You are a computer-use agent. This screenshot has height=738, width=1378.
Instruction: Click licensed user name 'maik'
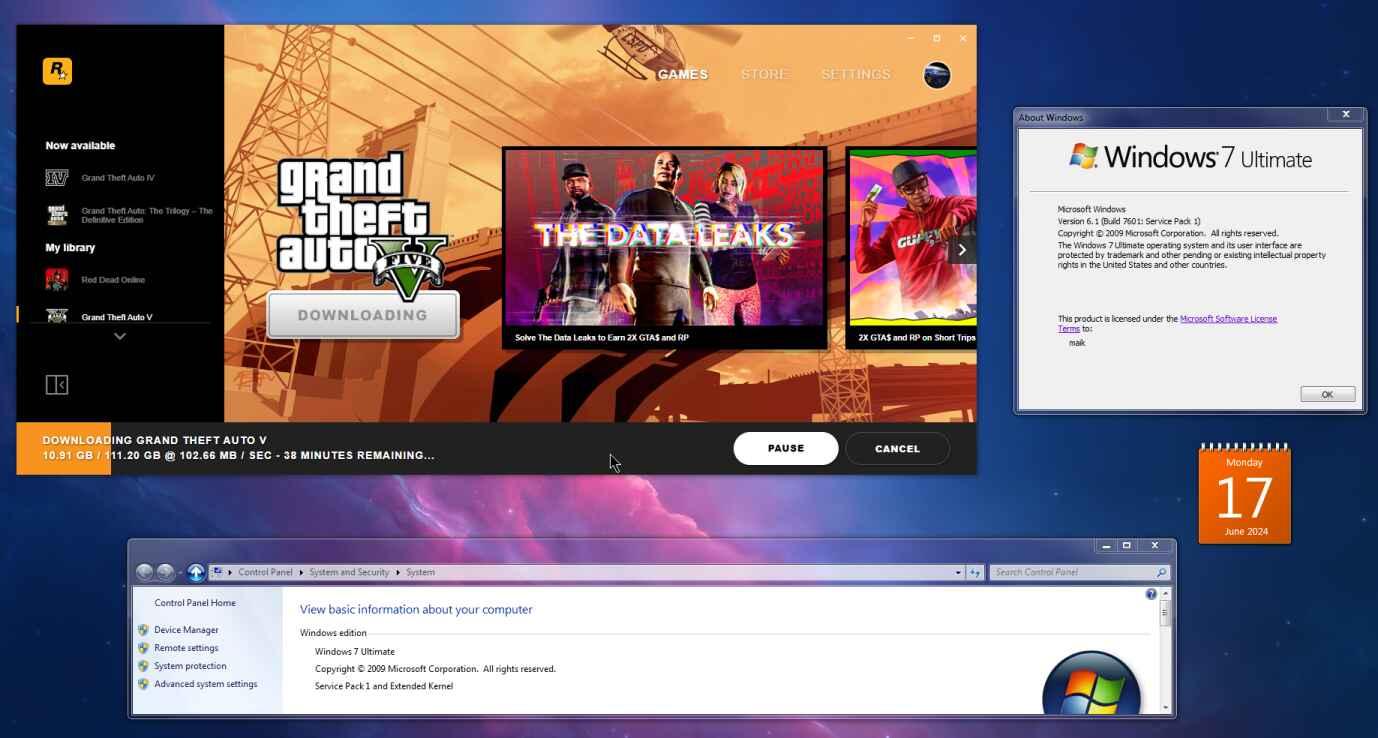coord(1077,343)
